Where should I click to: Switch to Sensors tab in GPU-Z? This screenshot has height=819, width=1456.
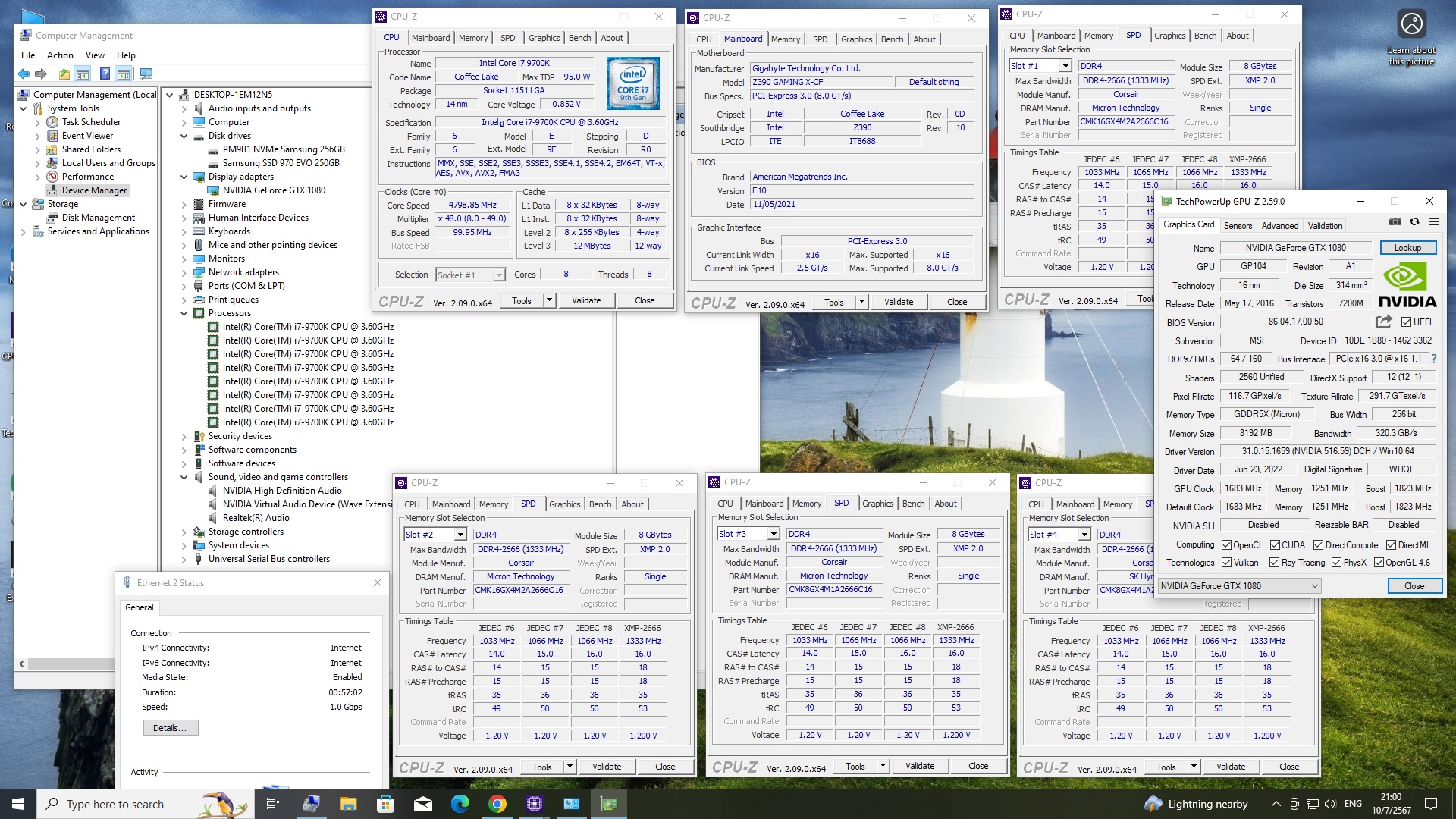[1238, 225]
